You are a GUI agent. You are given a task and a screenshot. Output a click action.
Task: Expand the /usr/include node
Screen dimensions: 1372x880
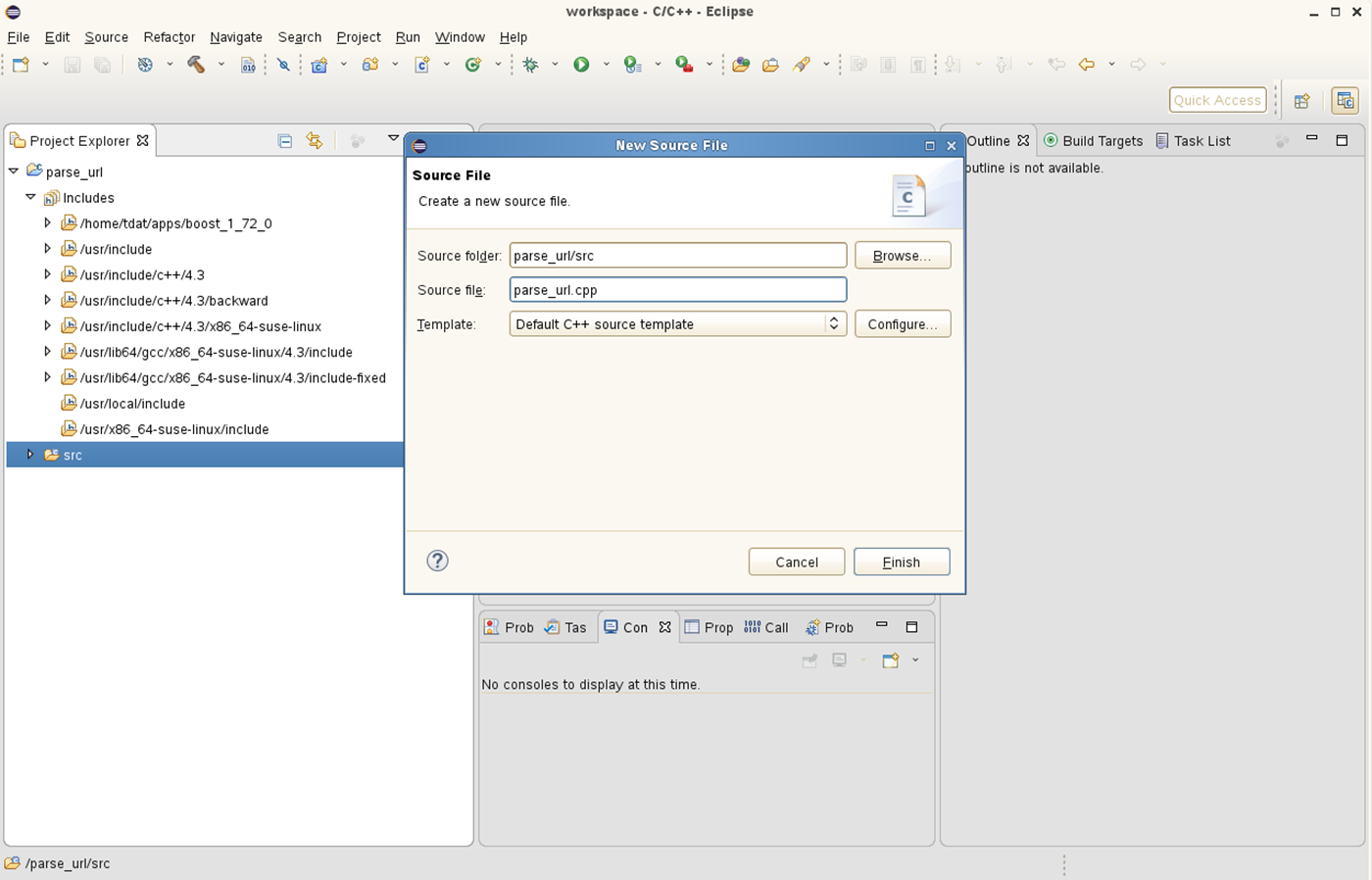pos(47,249)
